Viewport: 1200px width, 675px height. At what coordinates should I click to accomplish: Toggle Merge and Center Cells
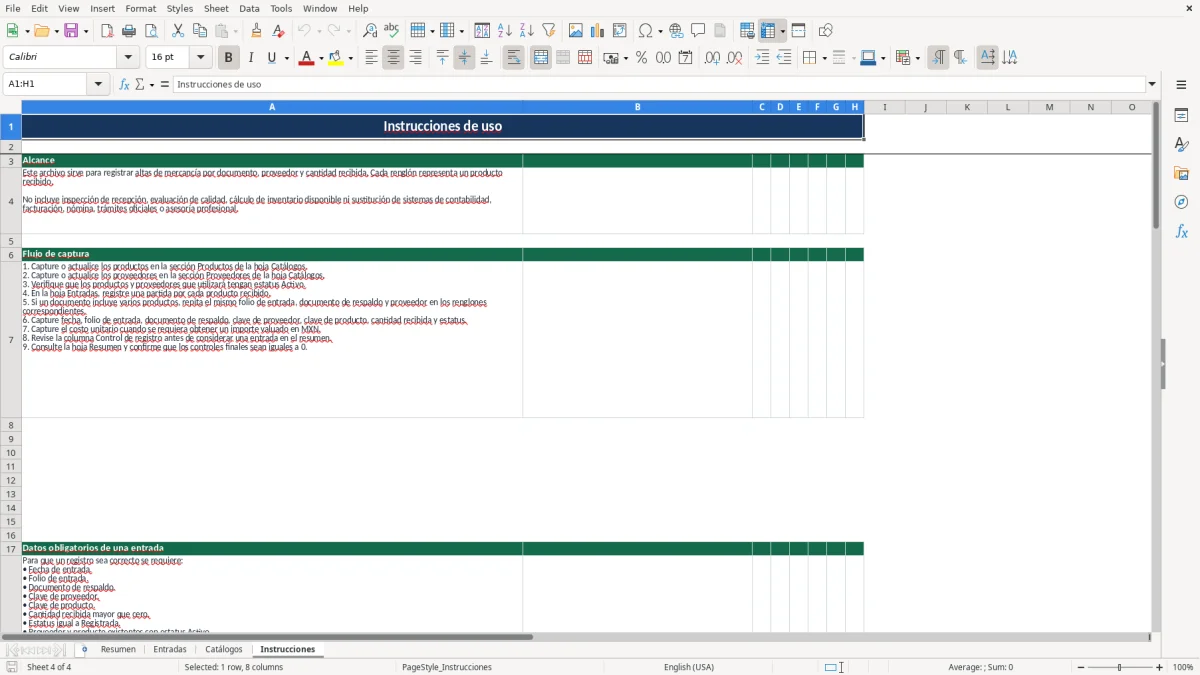[541, 58]
